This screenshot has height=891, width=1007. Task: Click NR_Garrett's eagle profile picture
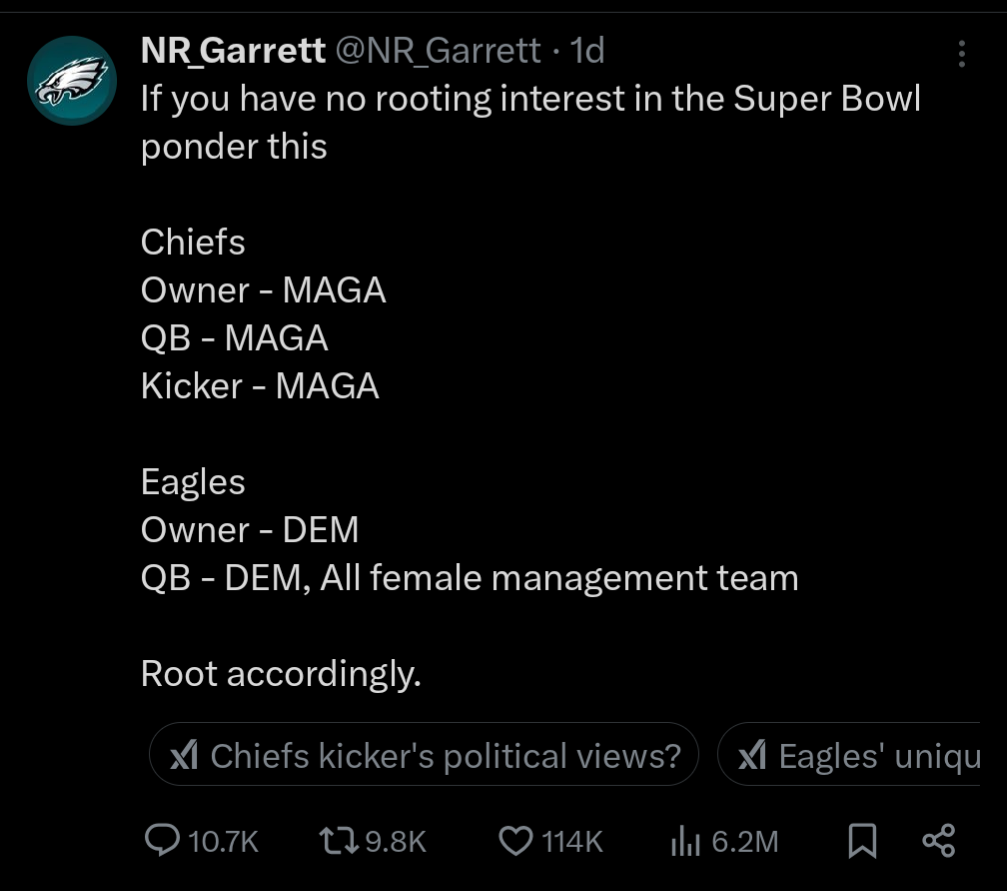72,80
